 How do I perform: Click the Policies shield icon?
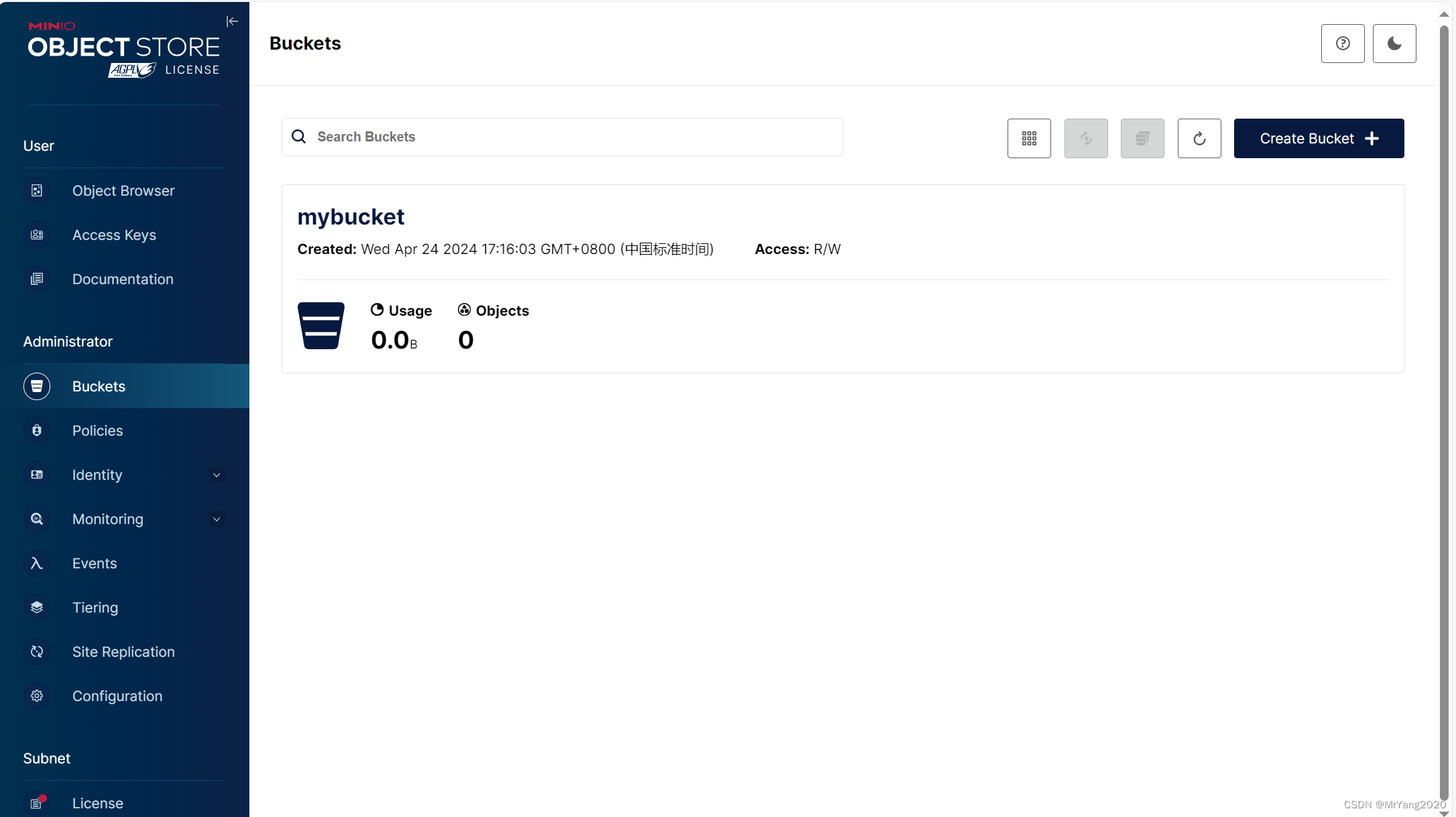pos(37,431)
